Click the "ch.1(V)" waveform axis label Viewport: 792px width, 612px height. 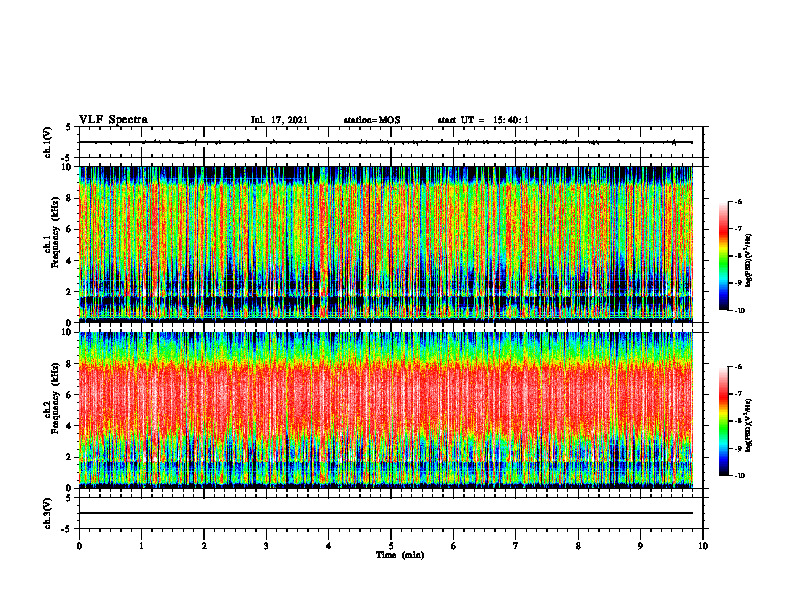pyautogui.click(x=48, y=142)
